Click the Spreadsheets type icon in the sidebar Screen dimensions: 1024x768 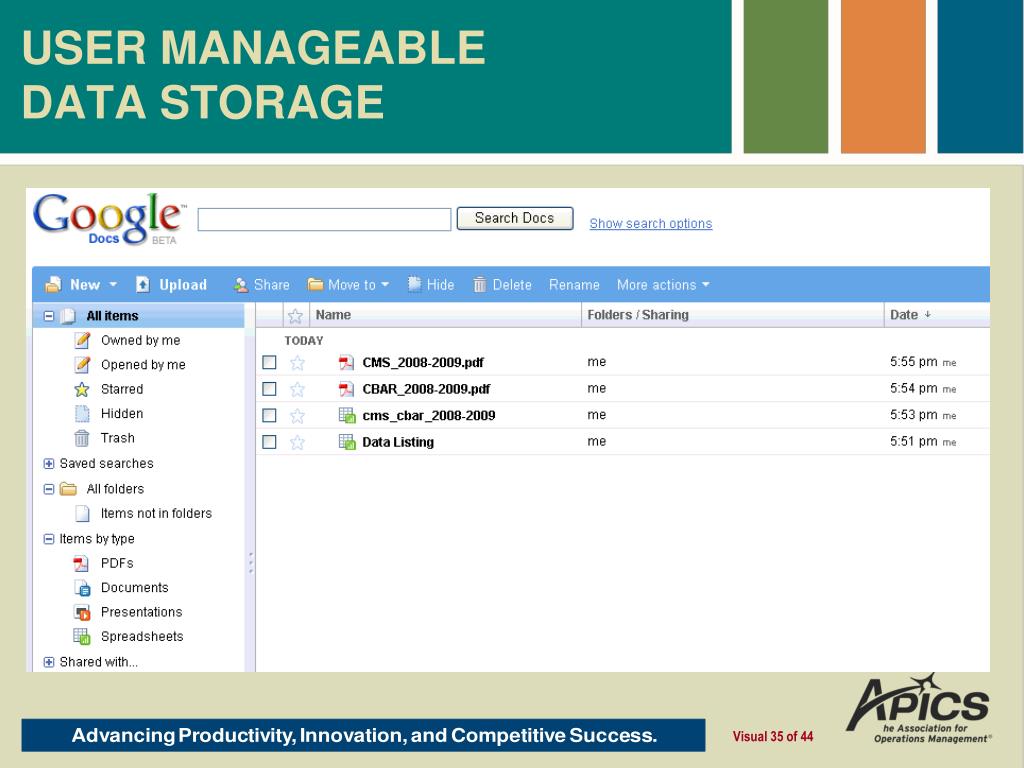point(82,637)
